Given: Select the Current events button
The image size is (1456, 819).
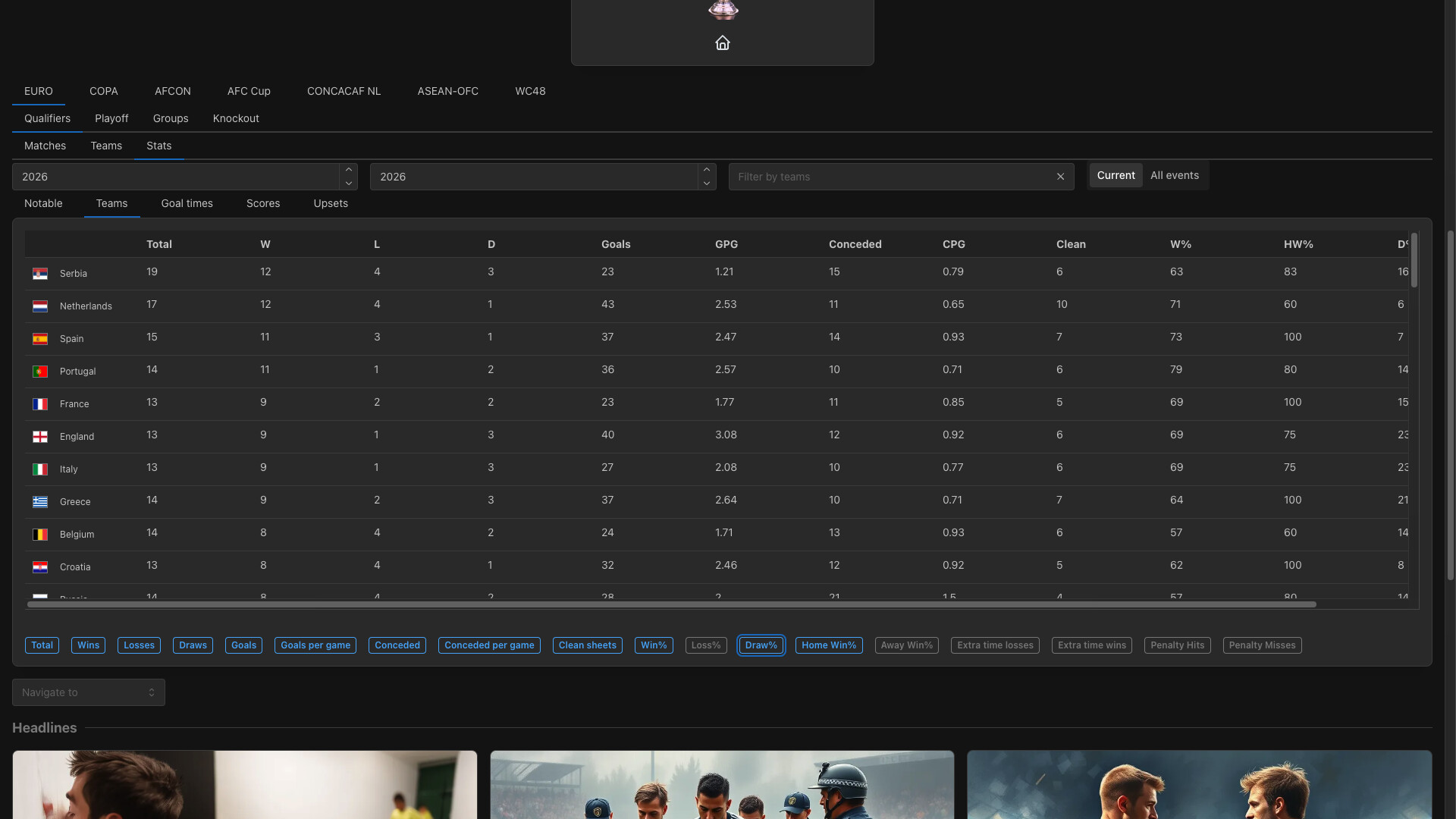Looking at the screenshot, I should 1116,175.
